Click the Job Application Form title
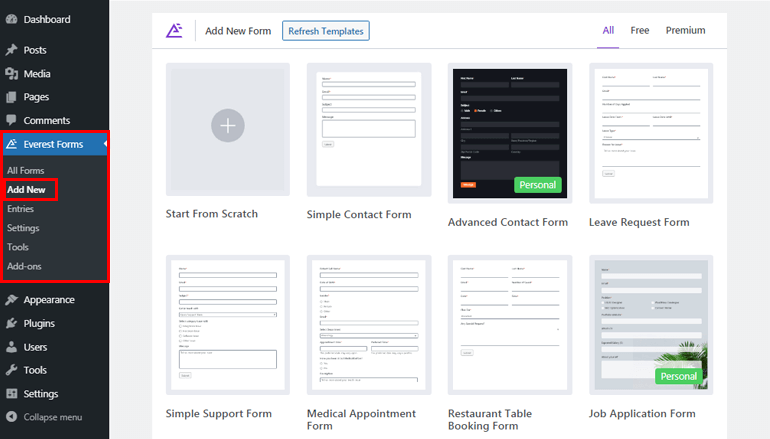This screenshot has width=770, height=439. (x=642, y=413)
